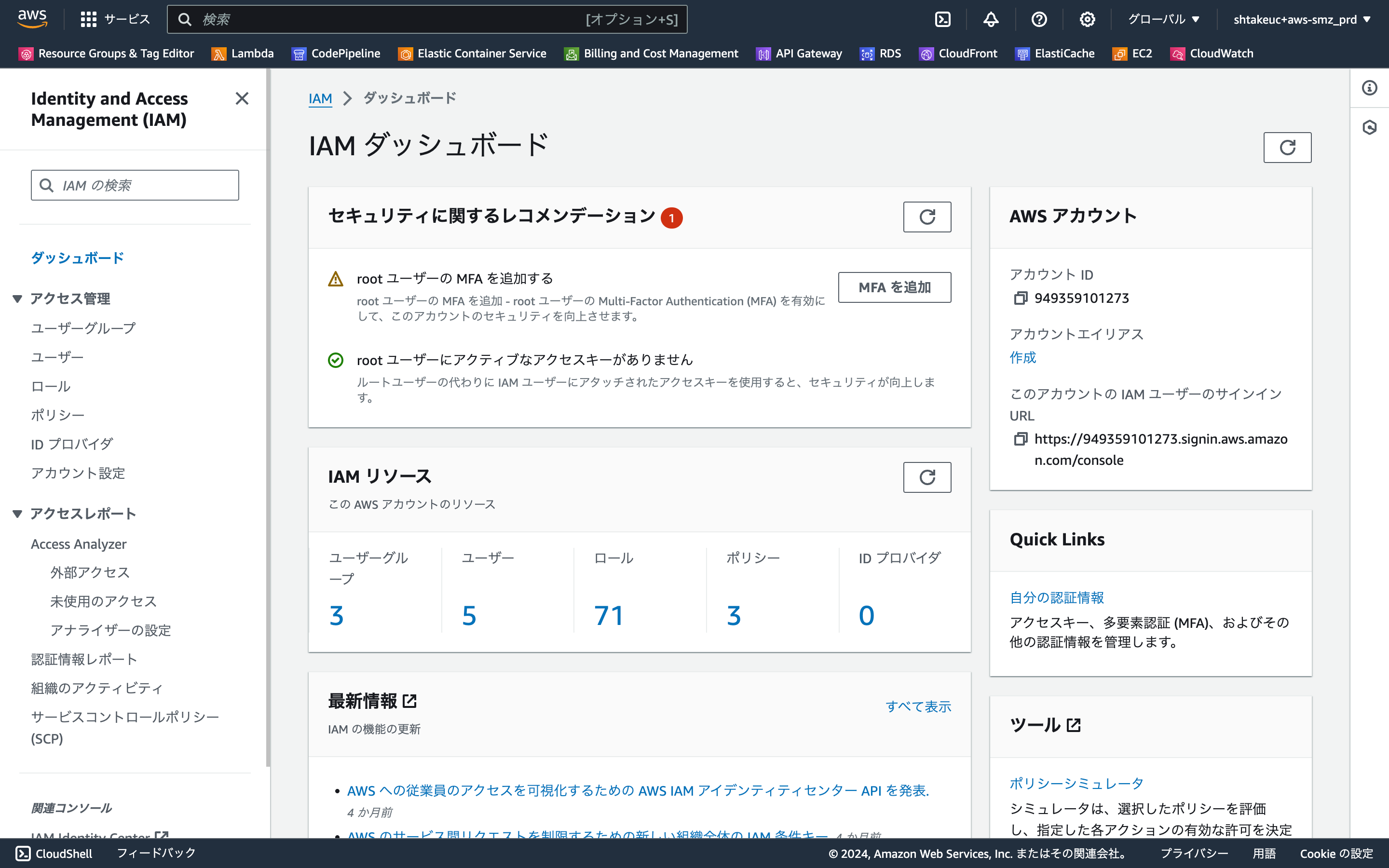This screenshot has width=1389, height=868.
Task: Open the settings gear icon
Action: click(1087, 19)
